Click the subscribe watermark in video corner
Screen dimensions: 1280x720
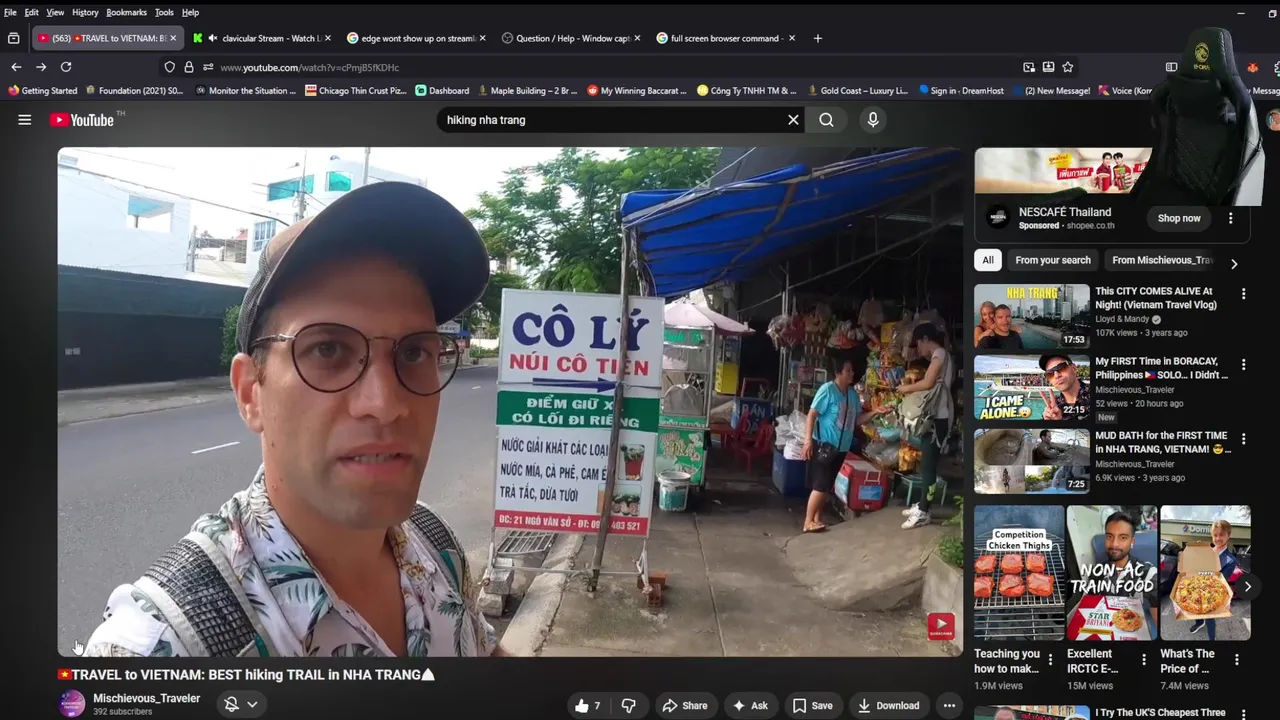[x=940, y=626]
